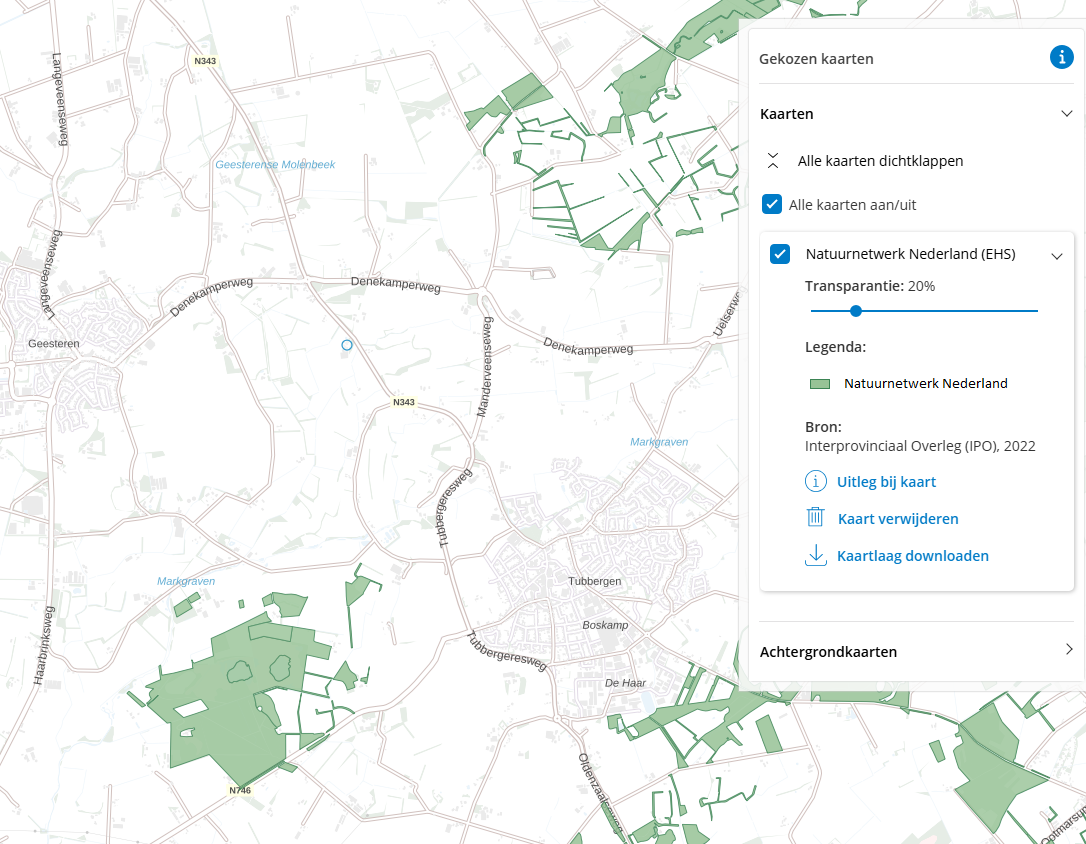Screen dimensions: 1086x844
Task: Click Alle kaarten dichtklappen
Action: pyautogui.click(x=880, y=161)
